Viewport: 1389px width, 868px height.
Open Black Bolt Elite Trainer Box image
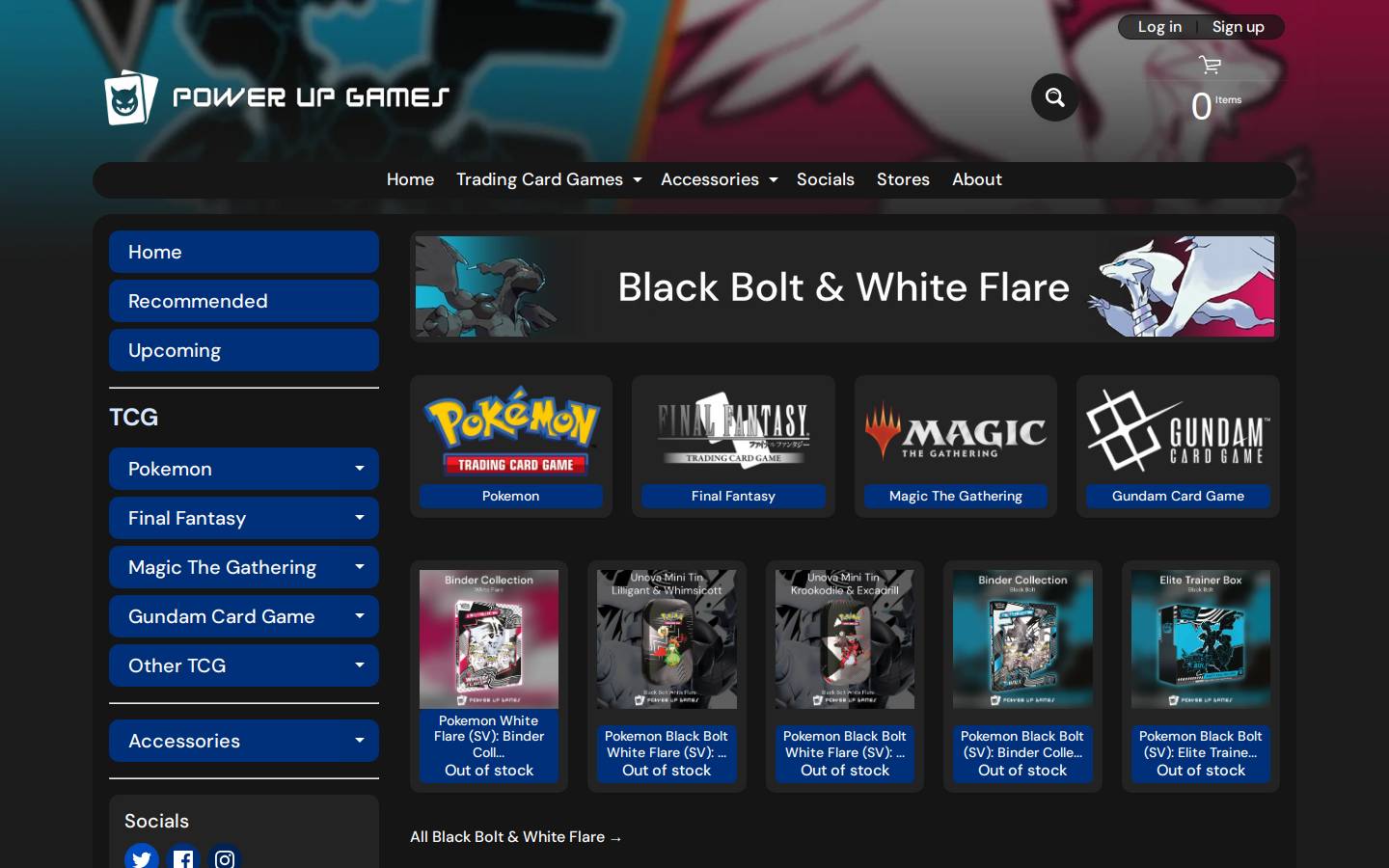1201,639
